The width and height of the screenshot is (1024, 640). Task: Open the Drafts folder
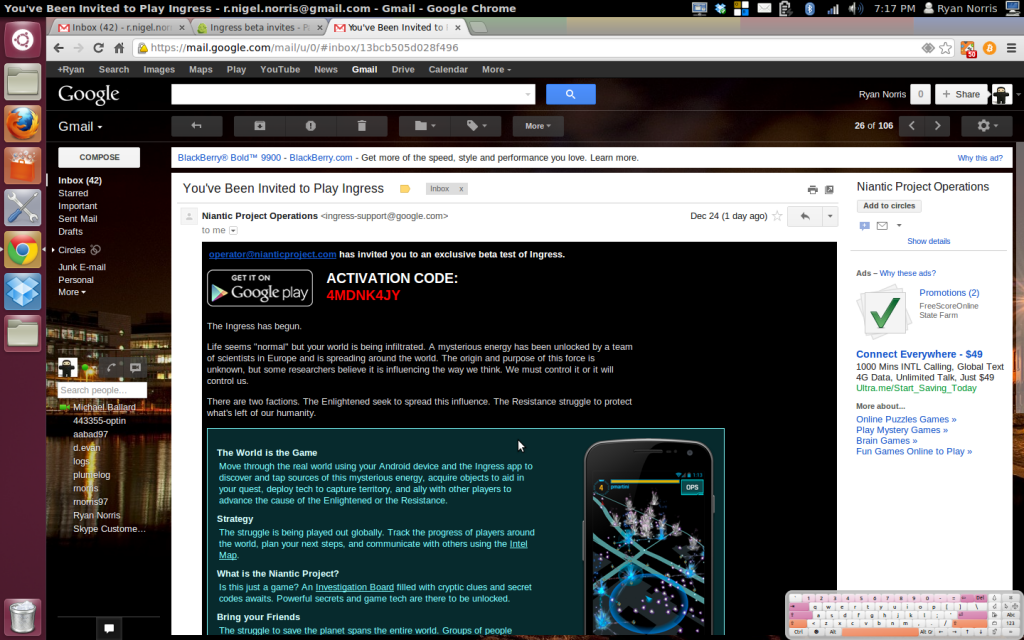[x=71, y=232]
